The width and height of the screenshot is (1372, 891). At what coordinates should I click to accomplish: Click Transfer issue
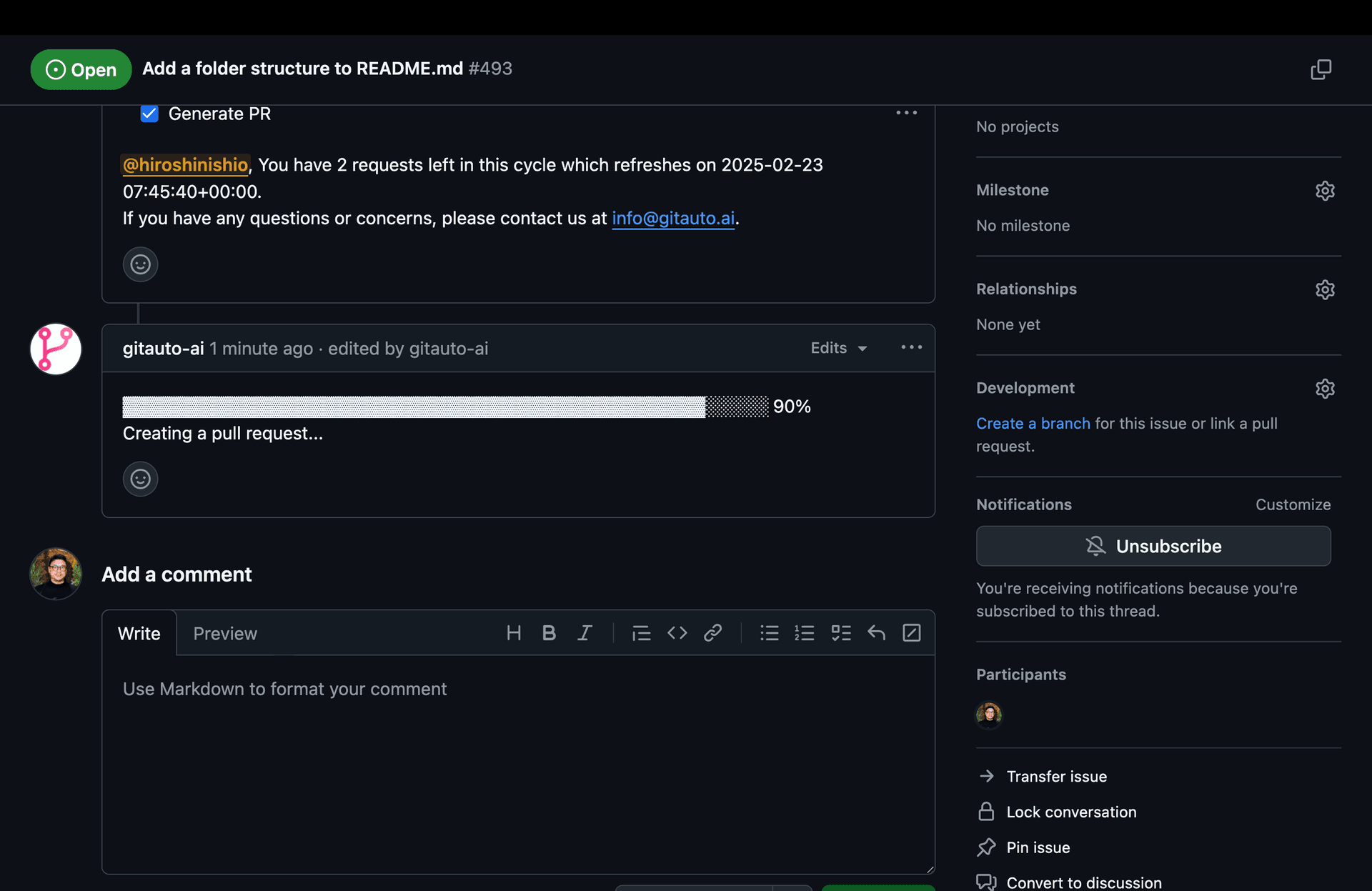click(1056, 776)
